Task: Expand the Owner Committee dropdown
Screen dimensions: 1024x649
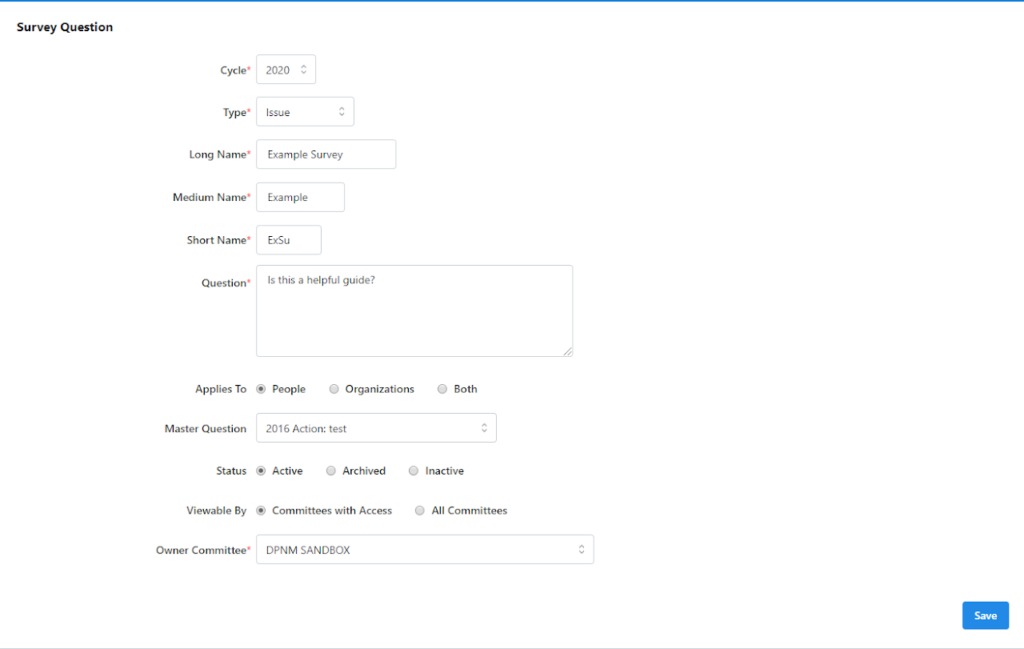Action: pyautogui.click(x=425, y=549)
